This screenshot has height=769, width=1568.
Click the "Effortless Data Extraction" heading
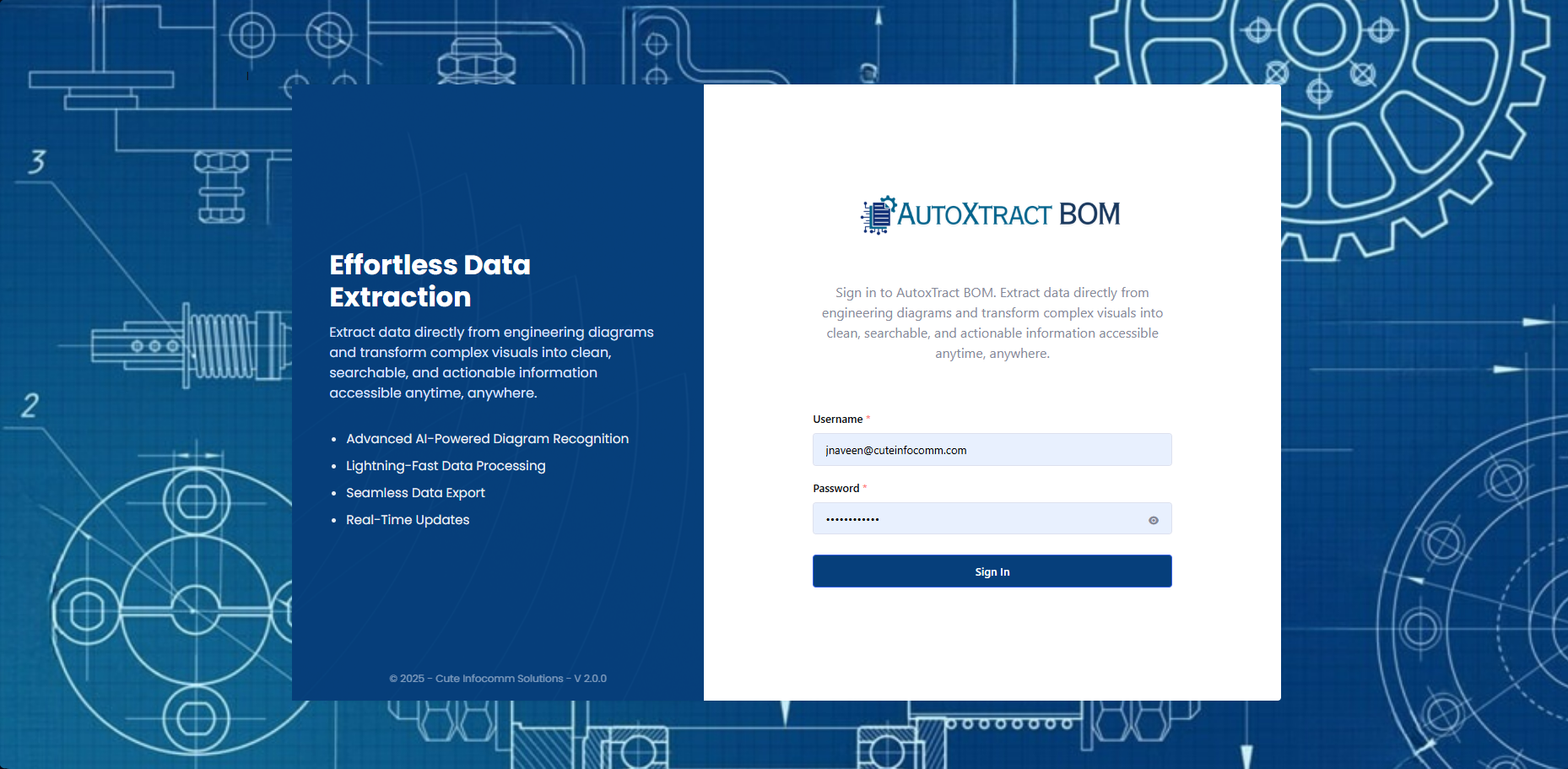coord(430,280)
